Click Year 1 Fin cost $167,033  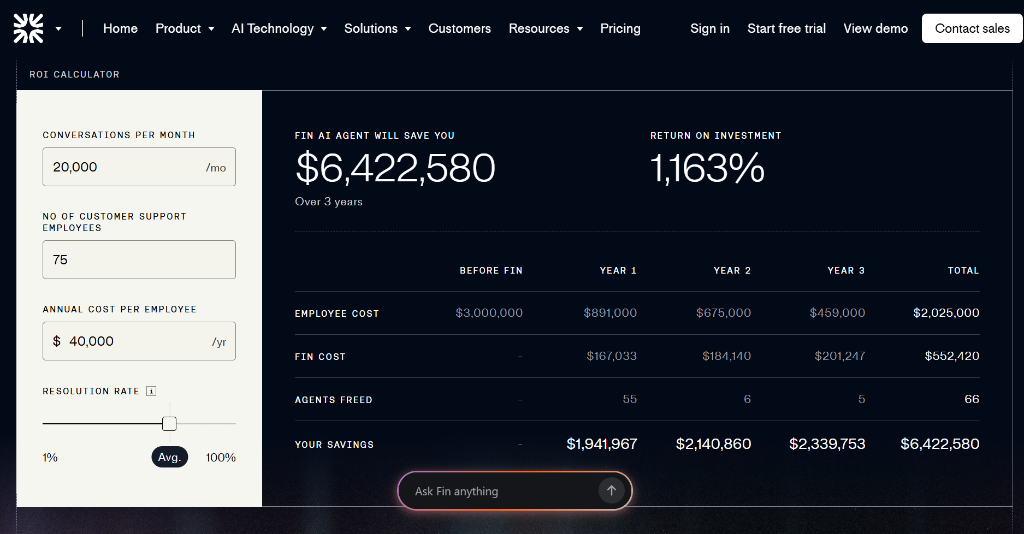(x=611, y=356)
